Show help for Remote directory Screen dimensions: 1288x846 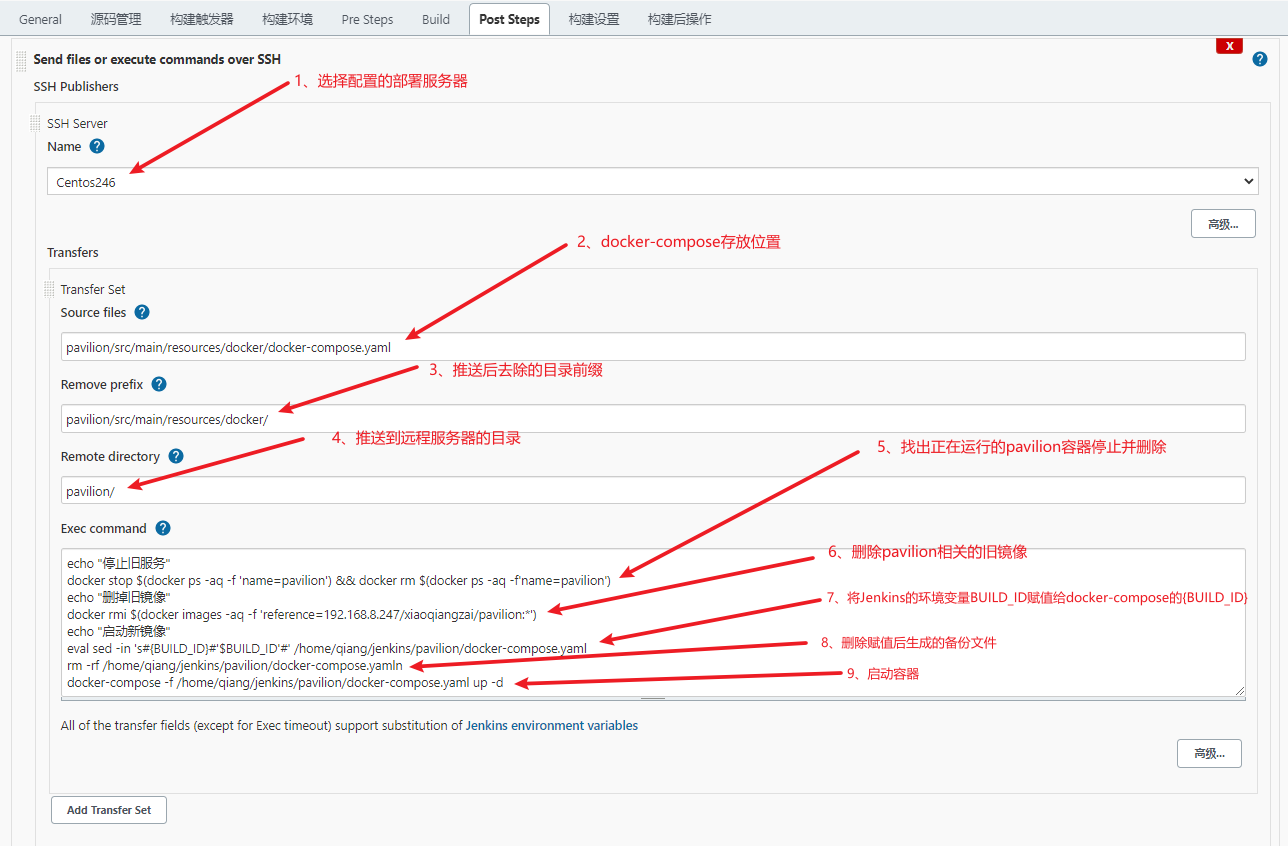[176, 456]
